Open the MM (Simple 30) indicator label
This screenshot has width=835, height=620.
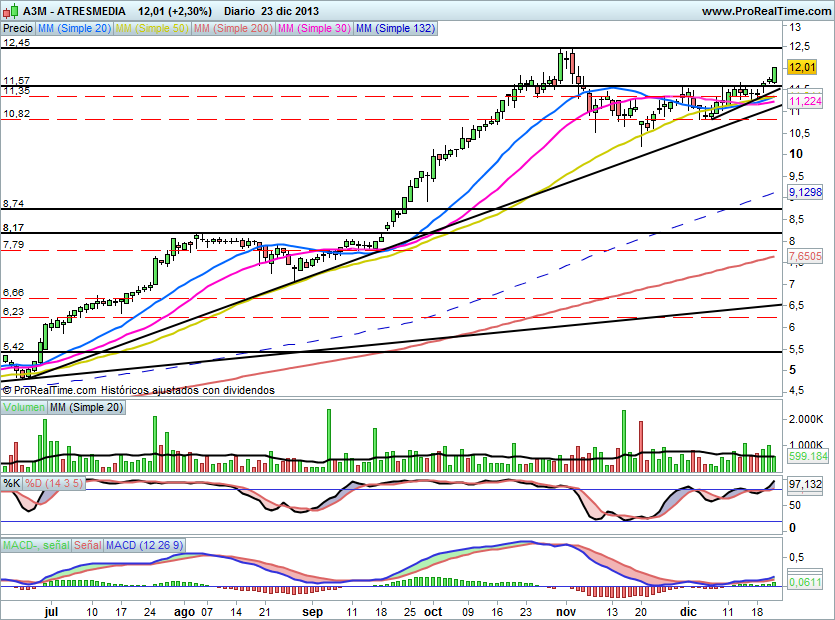(314, 28)
